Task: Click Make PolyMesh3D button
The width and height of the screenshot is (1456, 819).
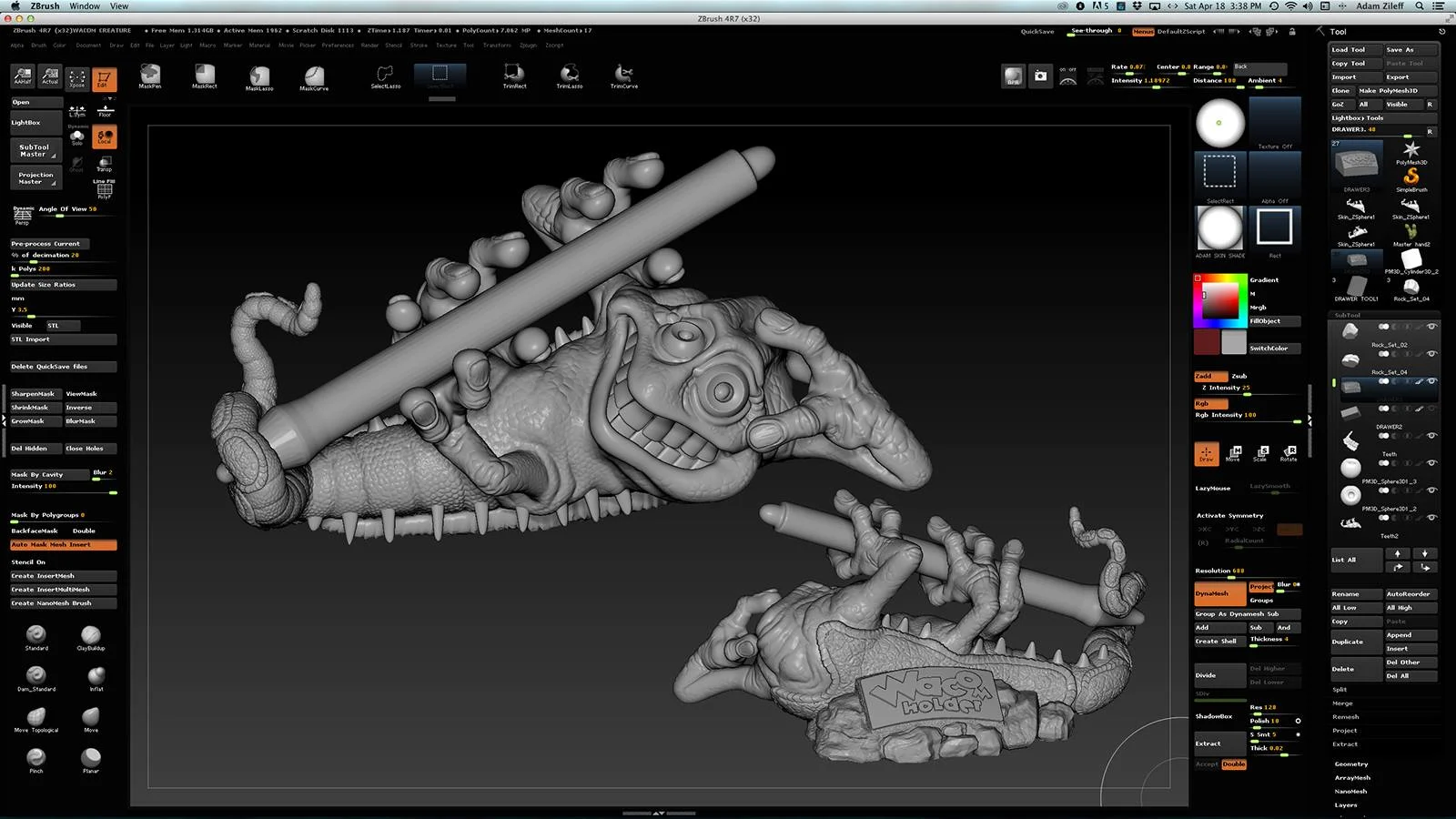Action: pyautogui.click(x=1397, y=91)
